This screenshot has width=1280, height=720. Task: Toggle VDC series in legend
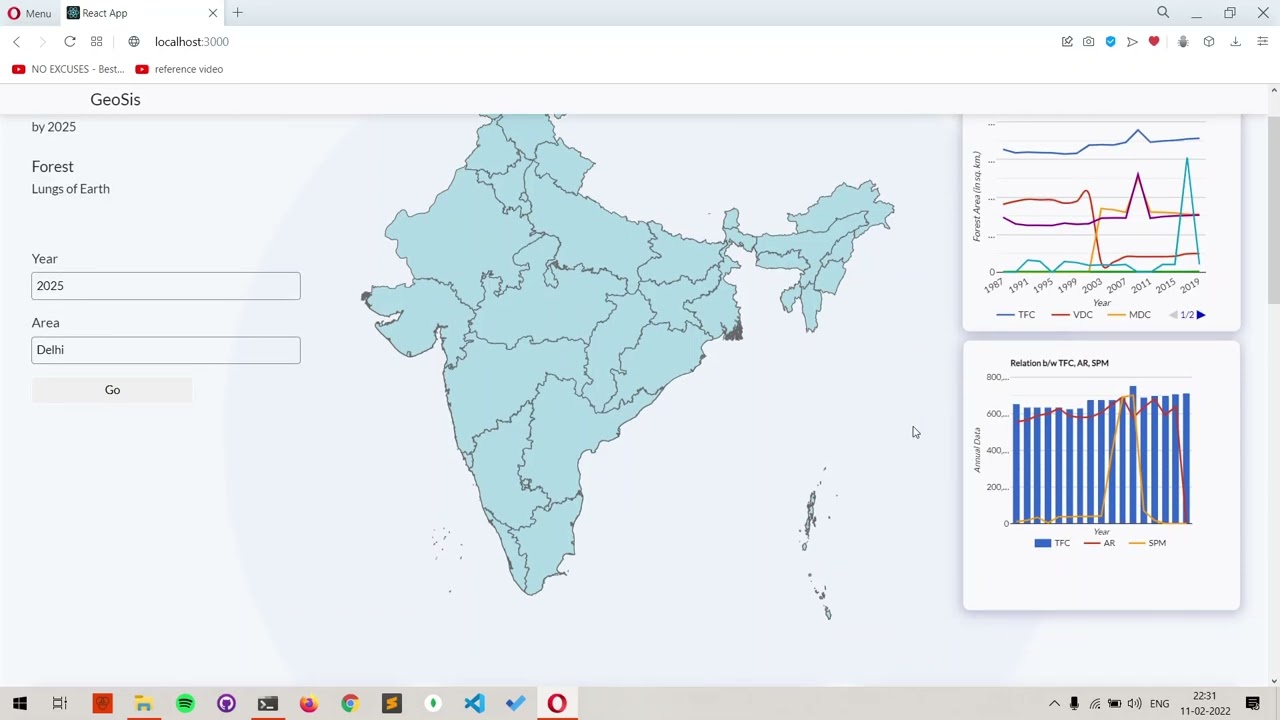[x=1072, y=315]
